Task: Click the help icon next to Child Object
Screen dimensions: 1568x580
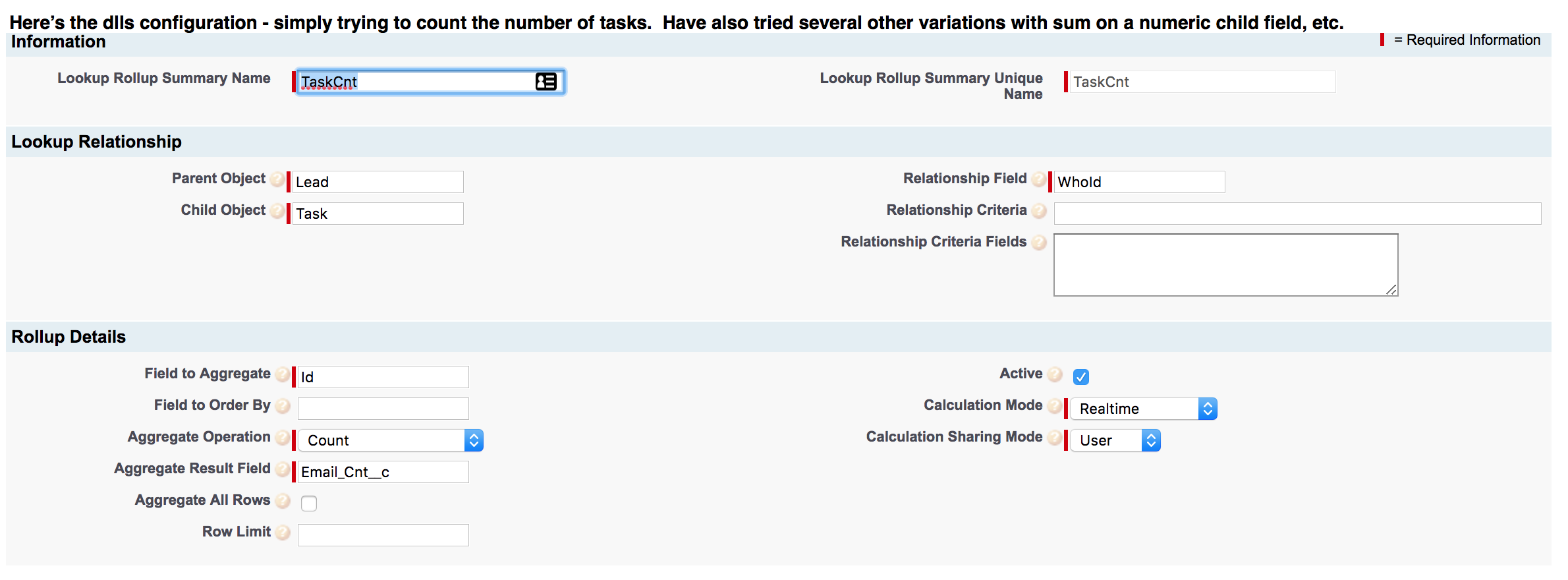Action: 277,211
